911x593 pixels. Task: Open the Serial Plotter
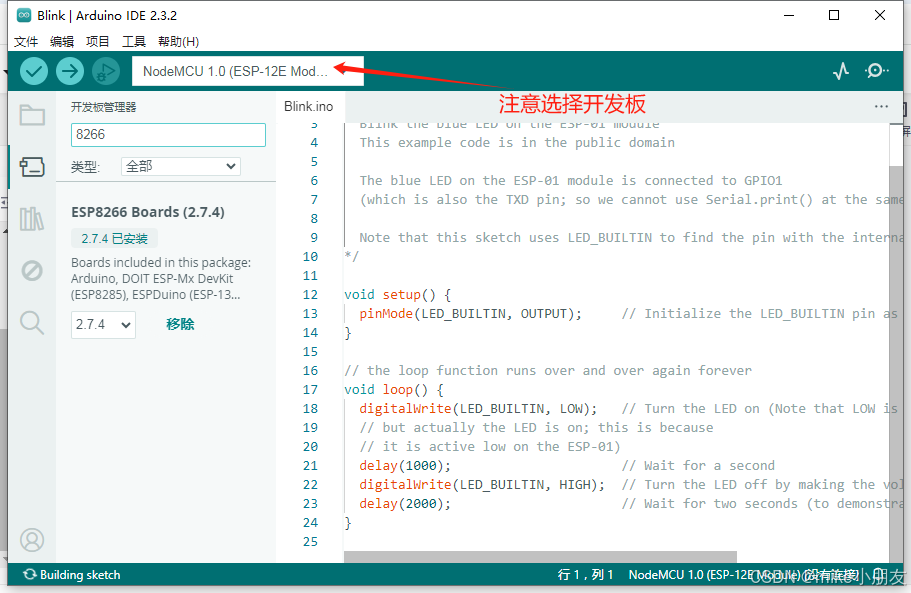(841, 71)
